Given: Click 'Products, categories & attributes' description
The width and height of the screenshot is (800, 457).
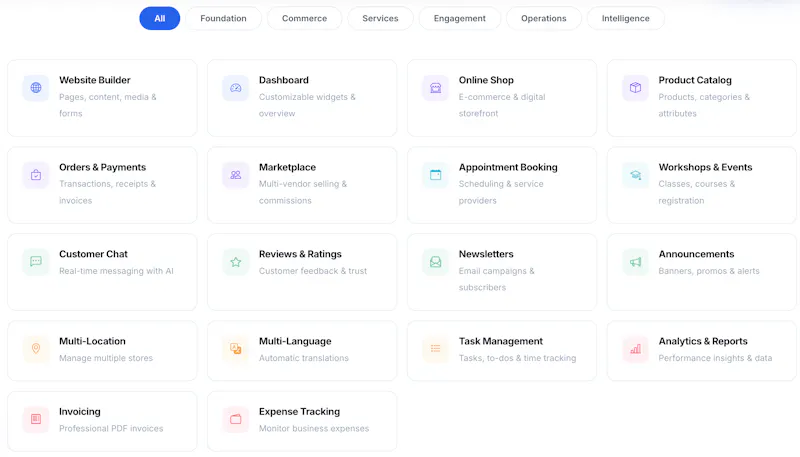Looking at the screenshot, I should tap(704, 105).
